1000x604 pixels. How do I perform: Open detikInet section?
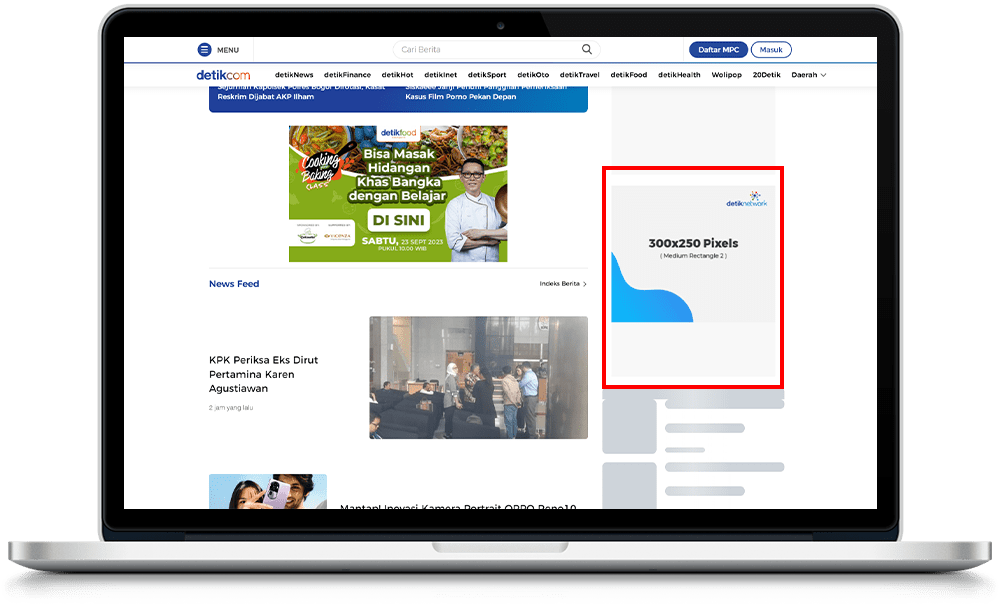(440, 75)
